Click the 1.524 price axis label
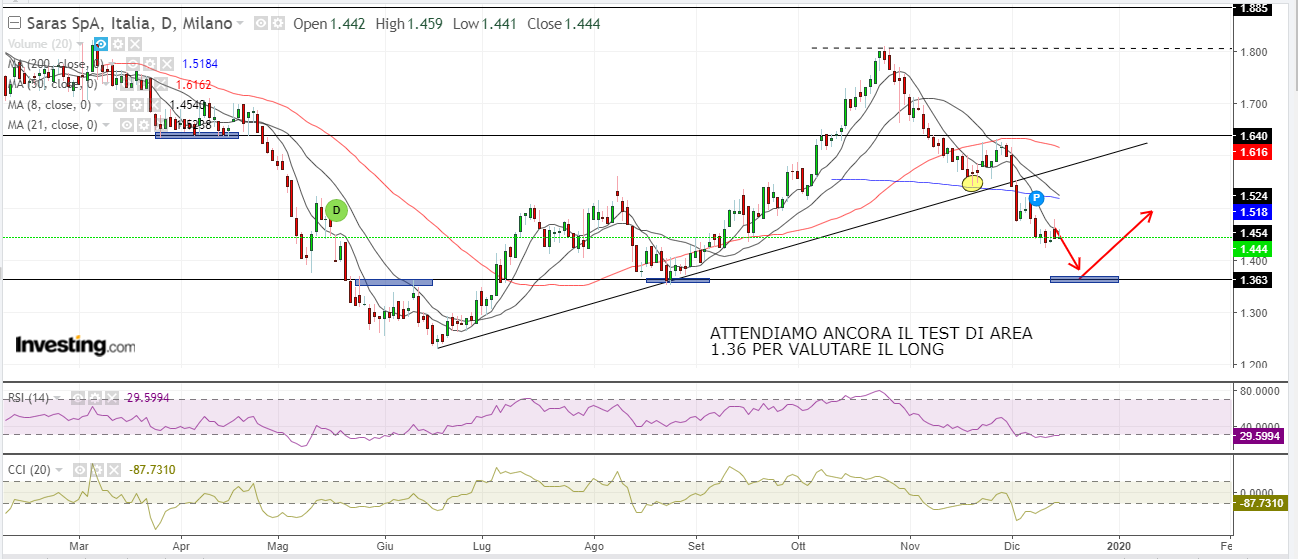1298x559 pixels. (x=1253, y=196)
